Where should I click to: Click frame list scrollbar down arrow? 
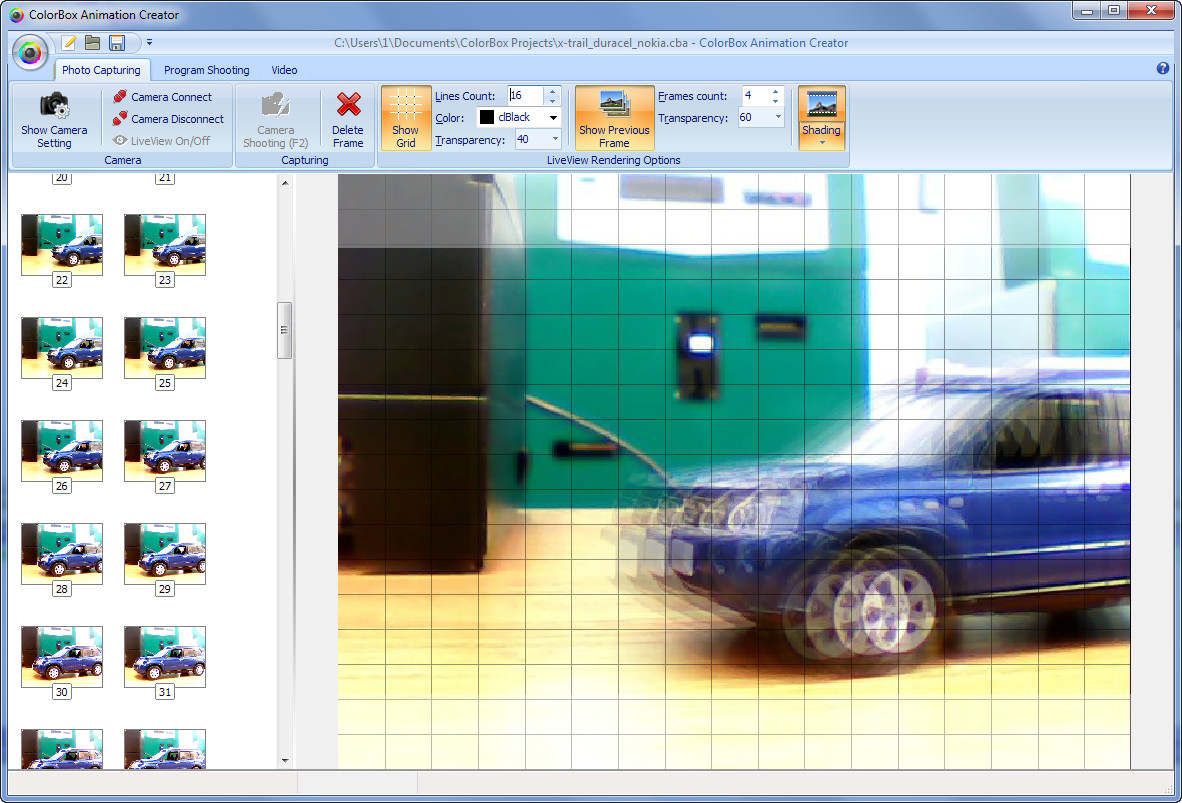point(285,760)
